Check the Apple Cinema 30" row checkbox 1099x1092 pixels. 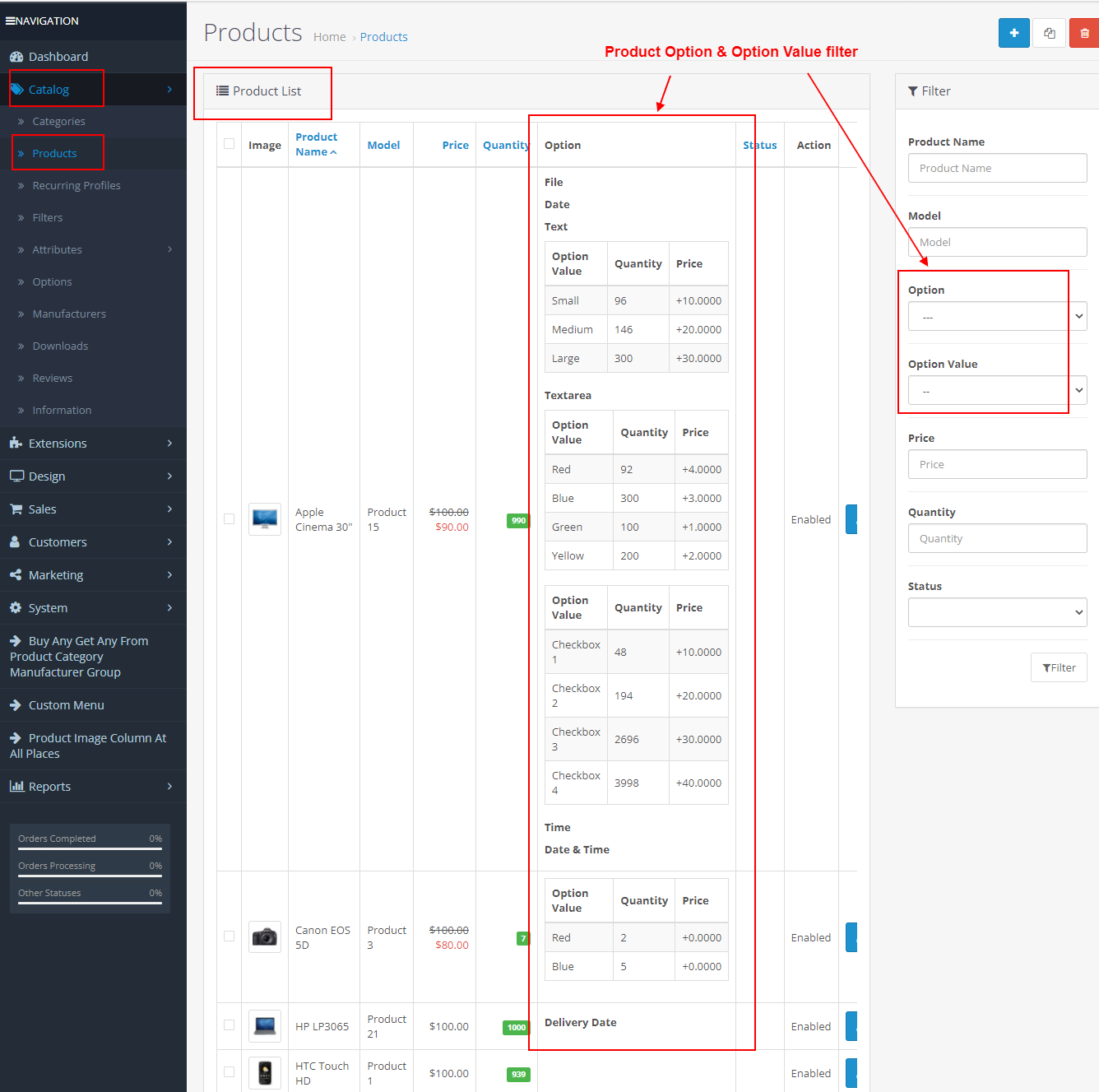pos(229,519)
